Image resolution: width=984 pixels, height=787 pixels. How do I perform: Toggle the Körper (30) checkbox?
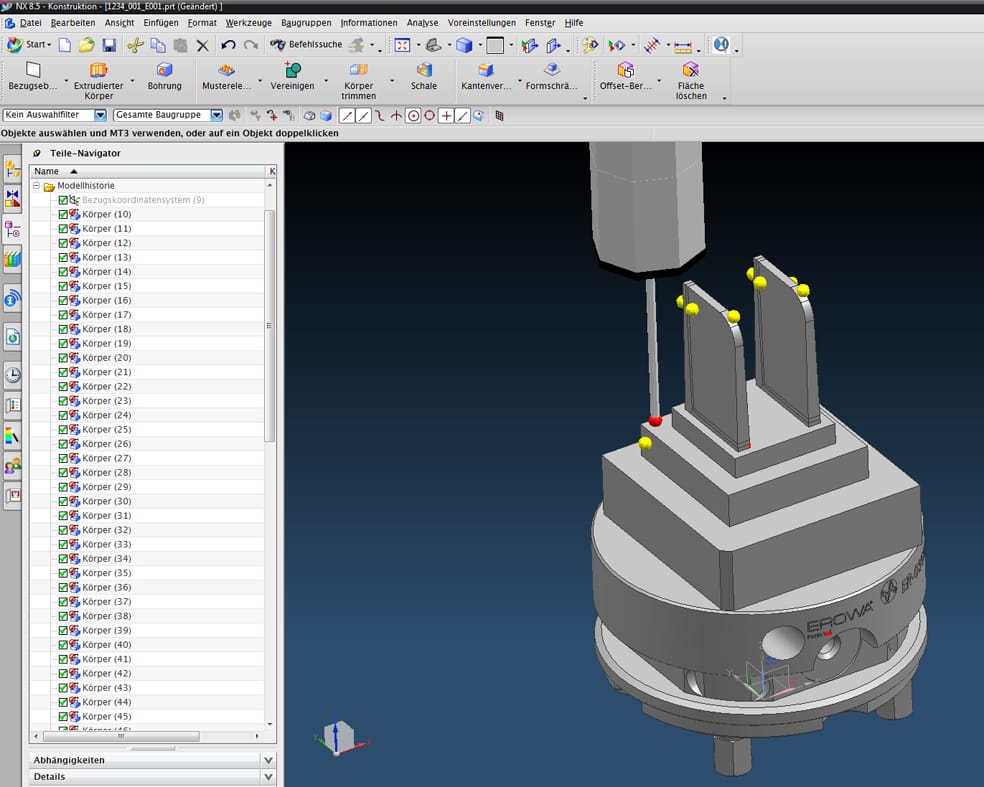coord(63,501)
